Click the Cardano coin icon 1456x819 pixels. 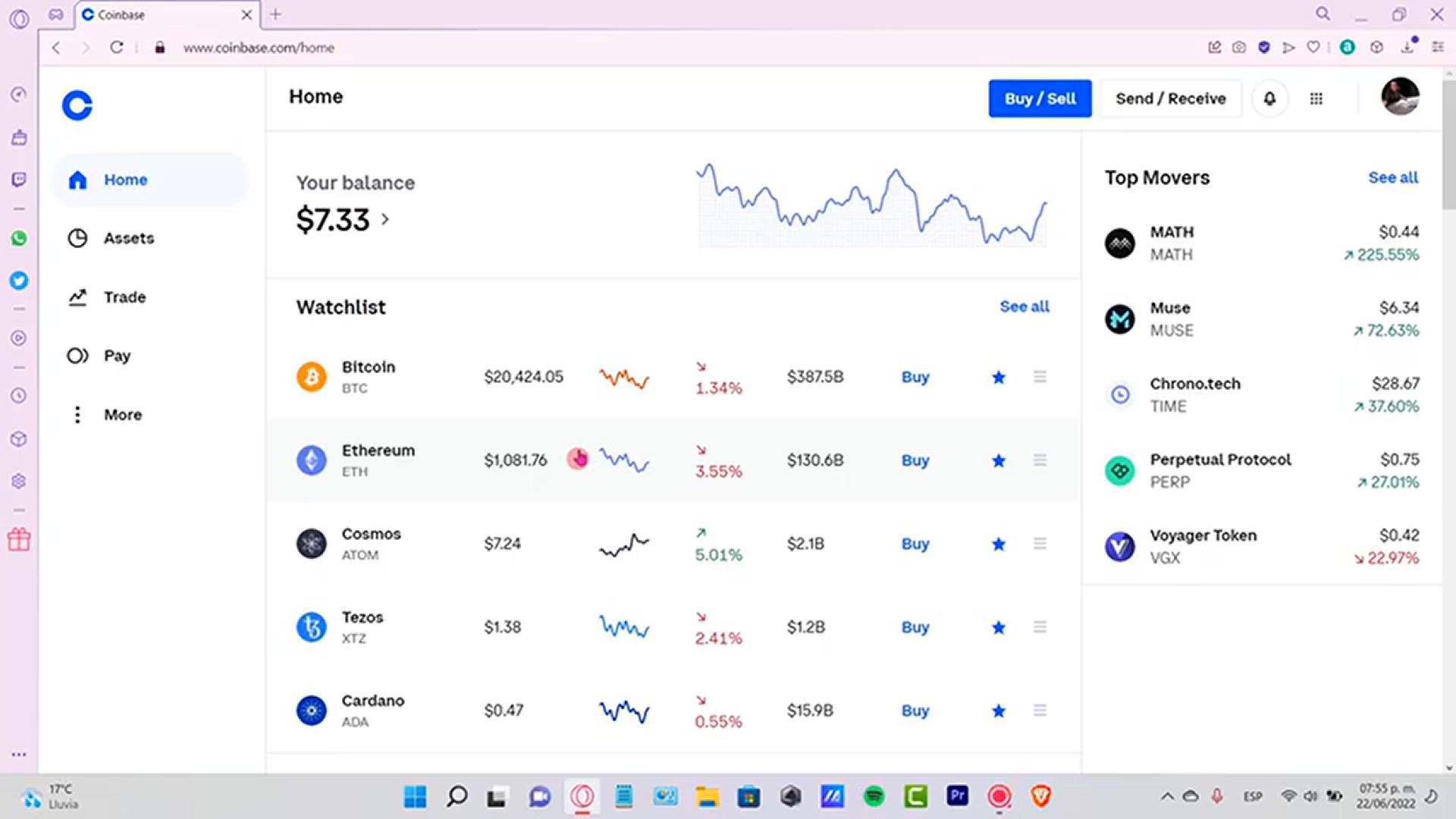[x=311, y=711]
